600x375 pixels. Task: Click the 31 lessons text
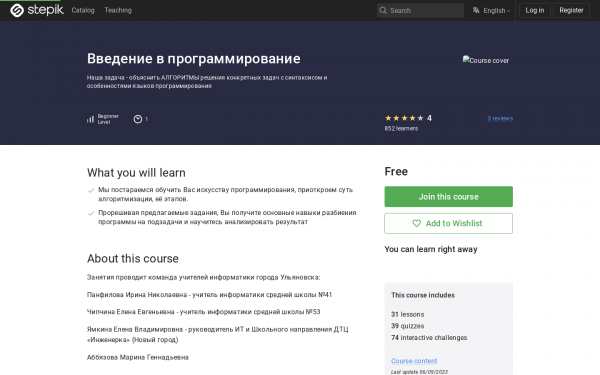point(408,315)
